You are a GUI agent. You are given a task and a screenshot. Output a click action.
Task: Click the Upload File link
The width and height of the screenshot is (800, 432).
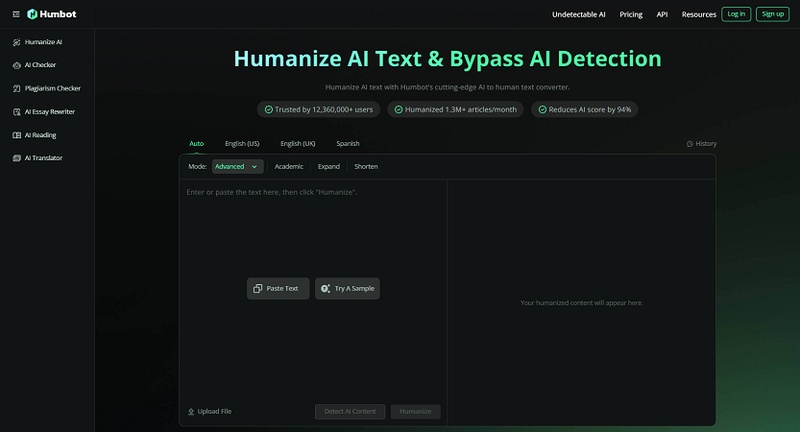click(210, 412)
